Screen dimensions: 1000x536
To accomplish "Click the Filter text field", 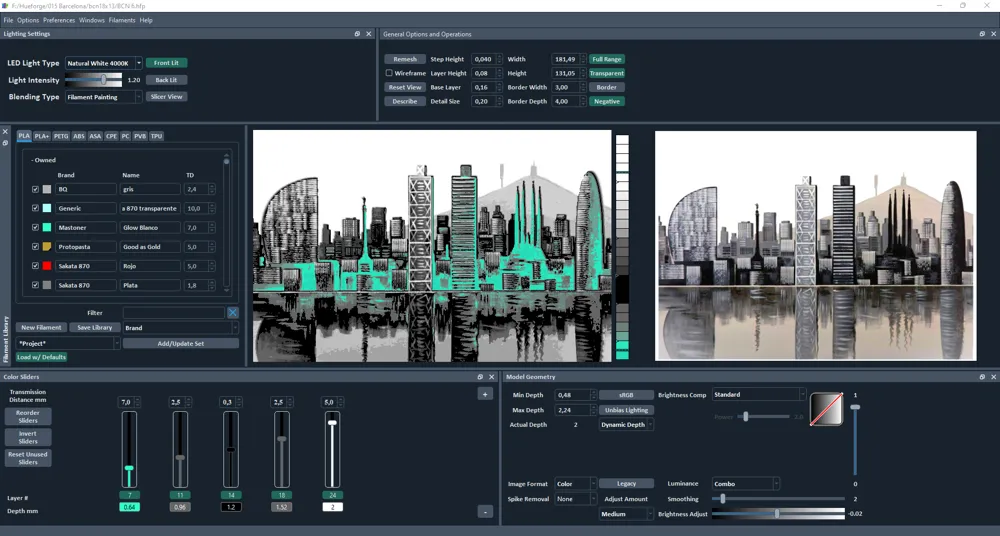I will 173,313.
